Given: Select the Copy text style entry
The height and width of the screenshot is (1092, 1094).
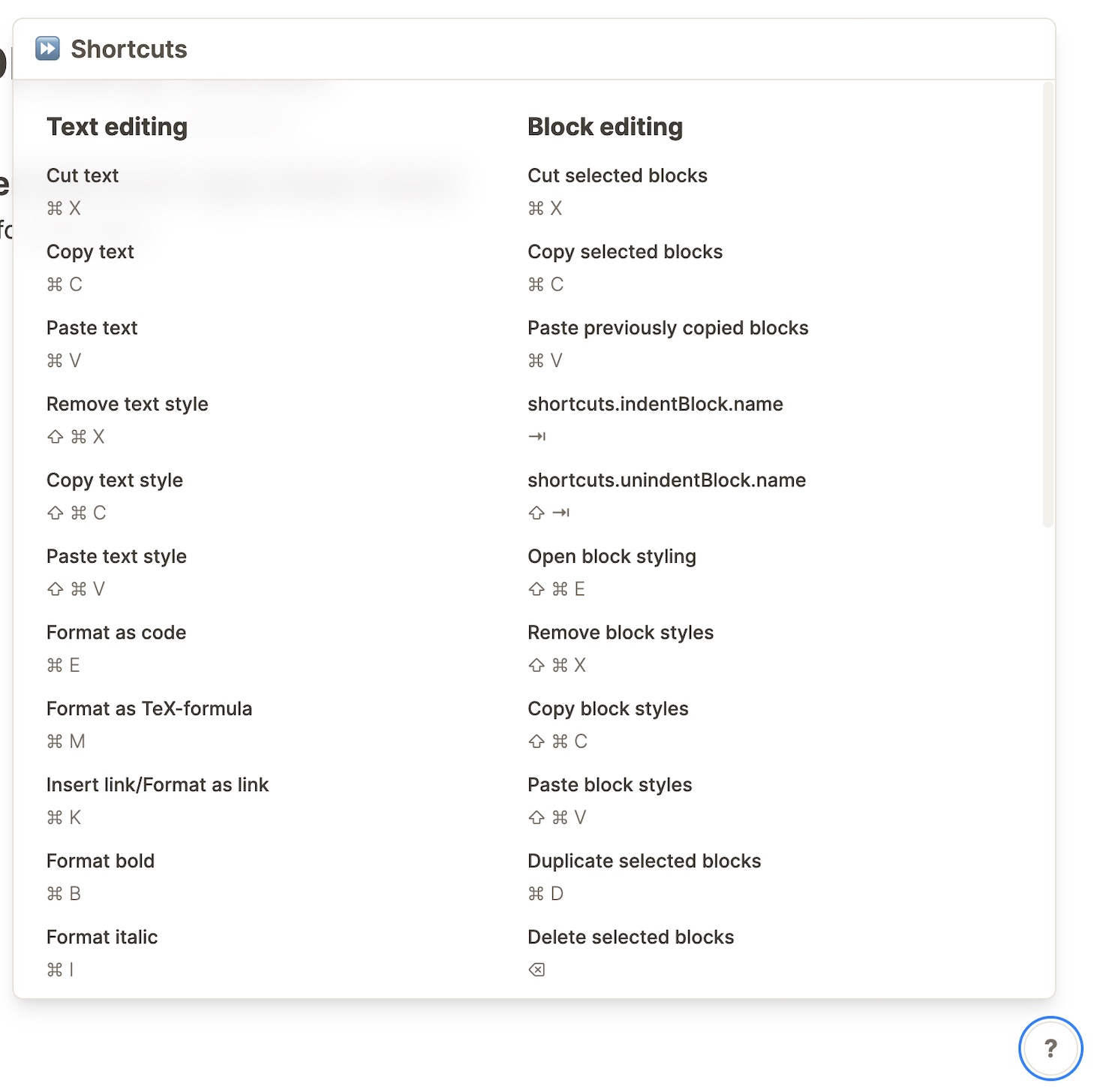Looking at the screenshot, I should point(115,480).
